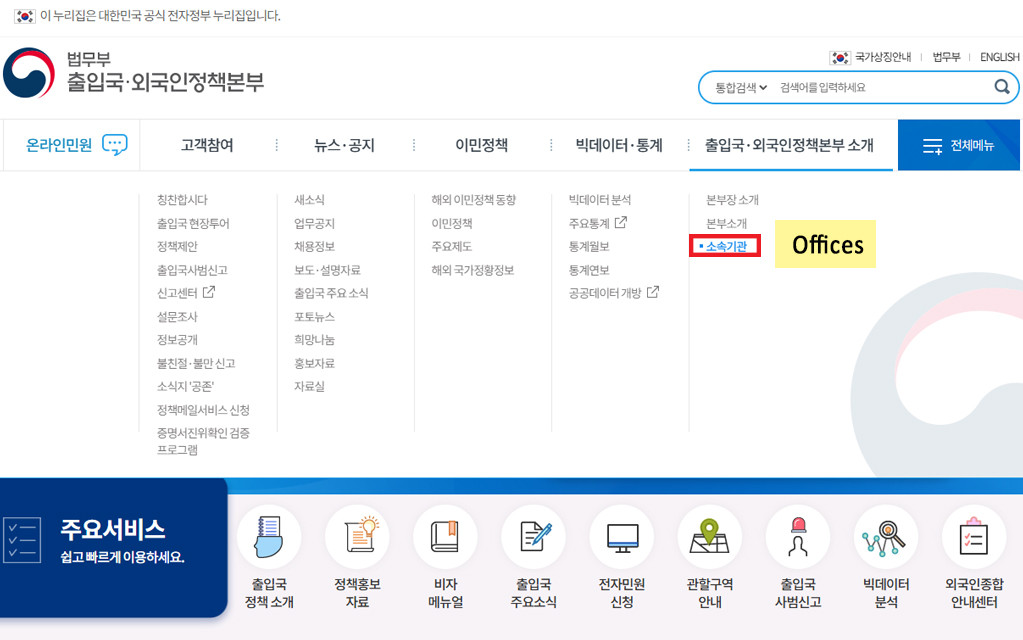
Task: Open 정책홍보 자료 lightbulb icon
Action: [357, 537]
